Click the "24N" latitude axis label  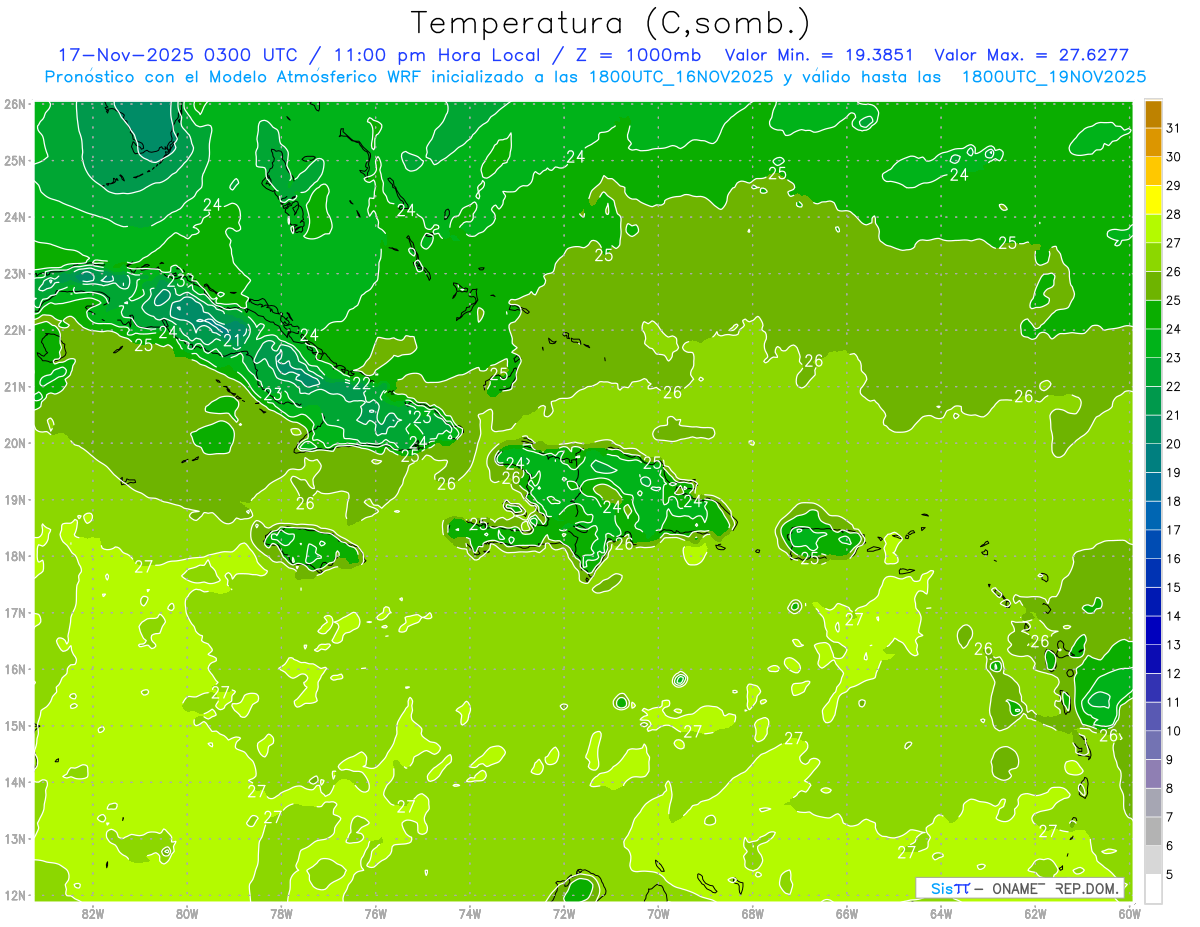pyautogui.click(x=15, y=217)
